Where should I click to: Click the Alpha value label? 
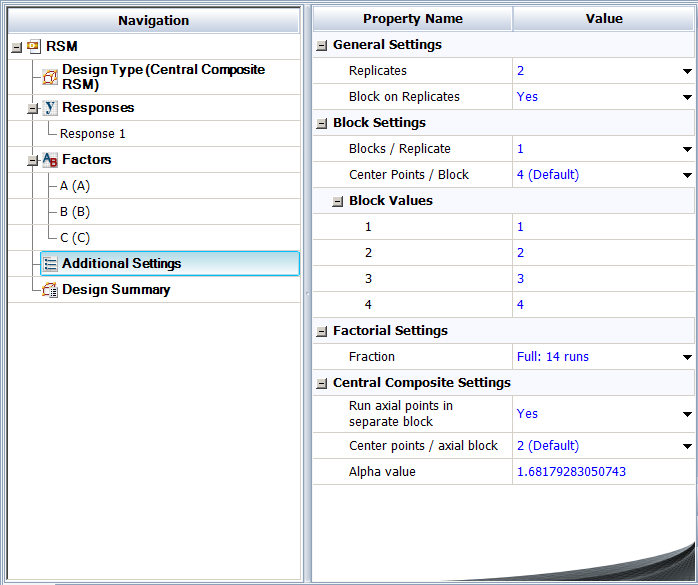click(x=382, y=472)
